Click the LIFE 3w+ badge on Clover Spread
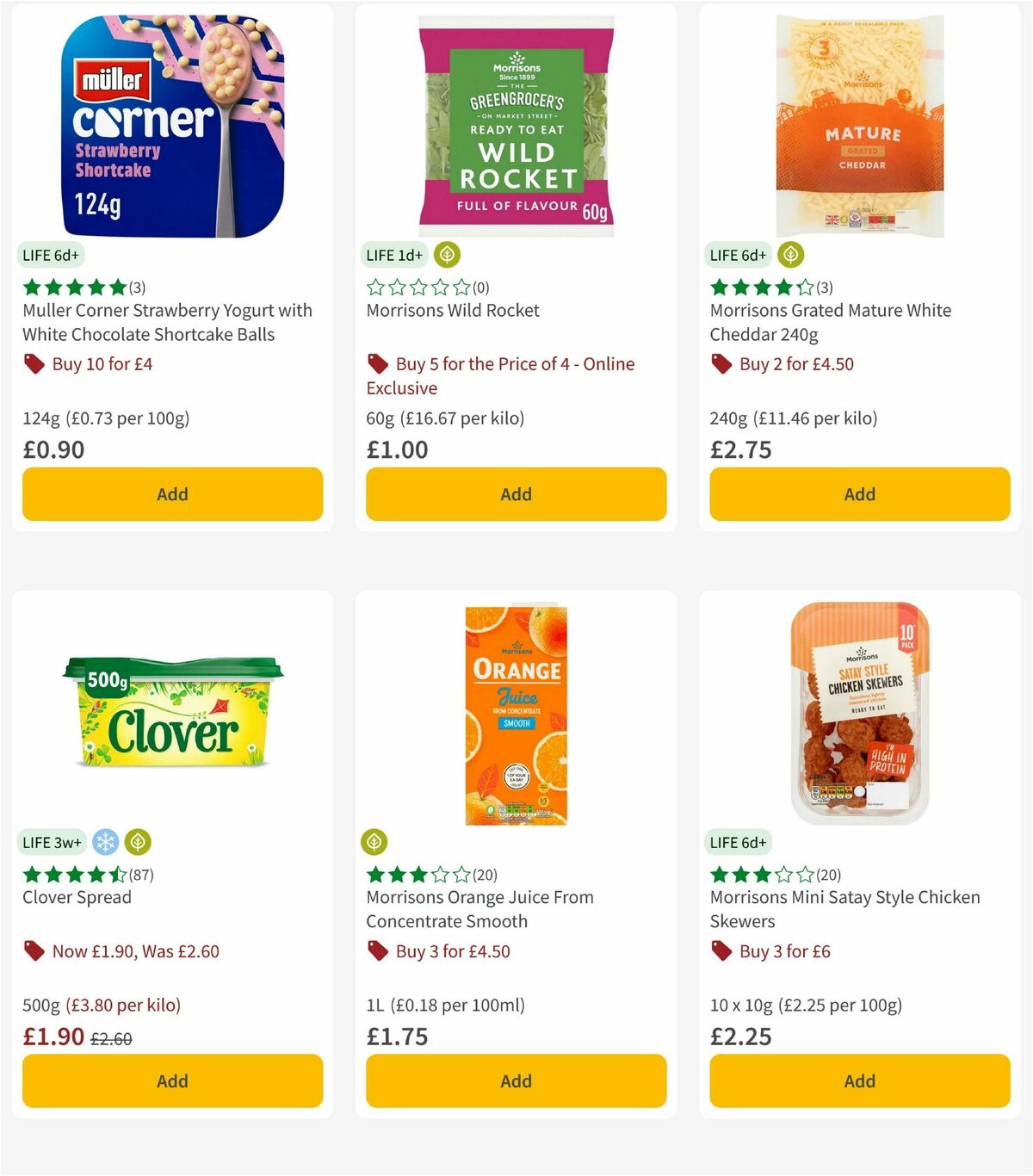The image size is (1033, 1176). click(52, 842)
